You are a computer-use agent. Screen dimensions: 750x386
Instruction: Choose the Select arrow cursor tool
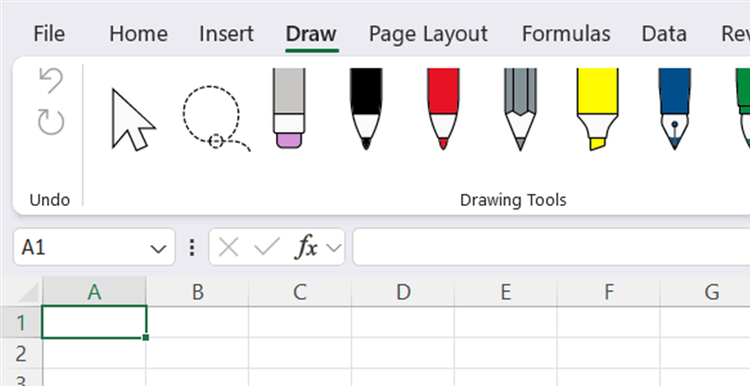(x=132, y=120)
